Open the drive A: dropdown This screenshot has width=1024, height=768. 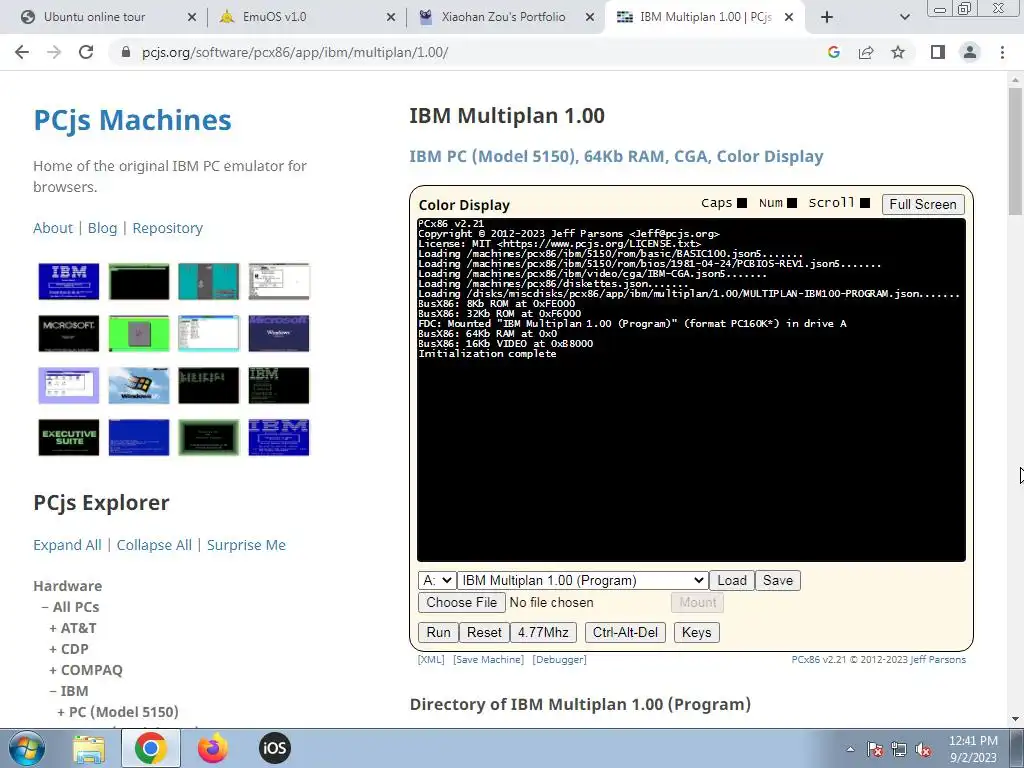point(436,580)
